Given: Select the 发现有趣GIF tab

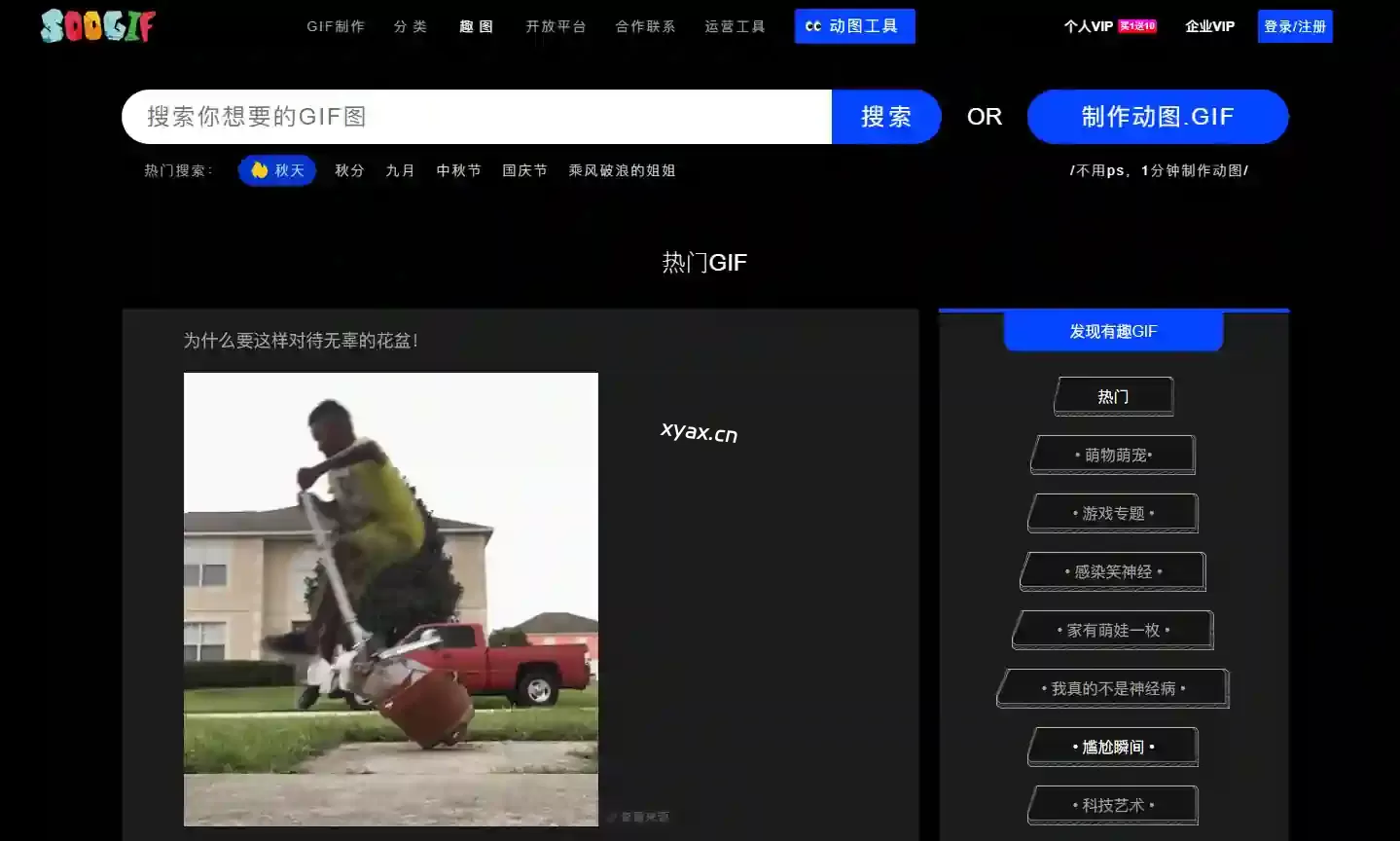Looking at the screenshot, I should point(1113,331).
